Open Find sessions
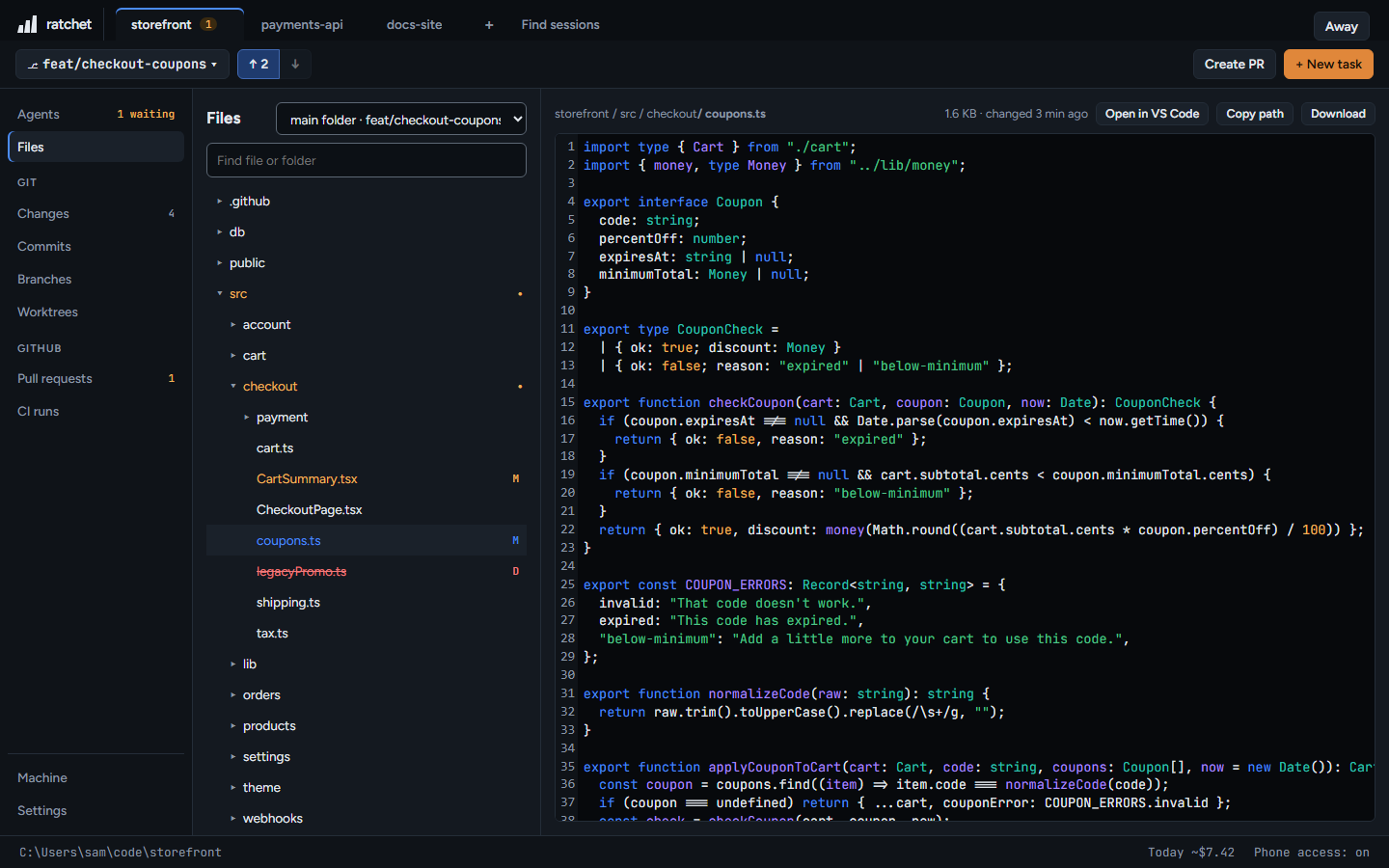Viewport: 1389px width, 868px height. click(x=560, y=25)
